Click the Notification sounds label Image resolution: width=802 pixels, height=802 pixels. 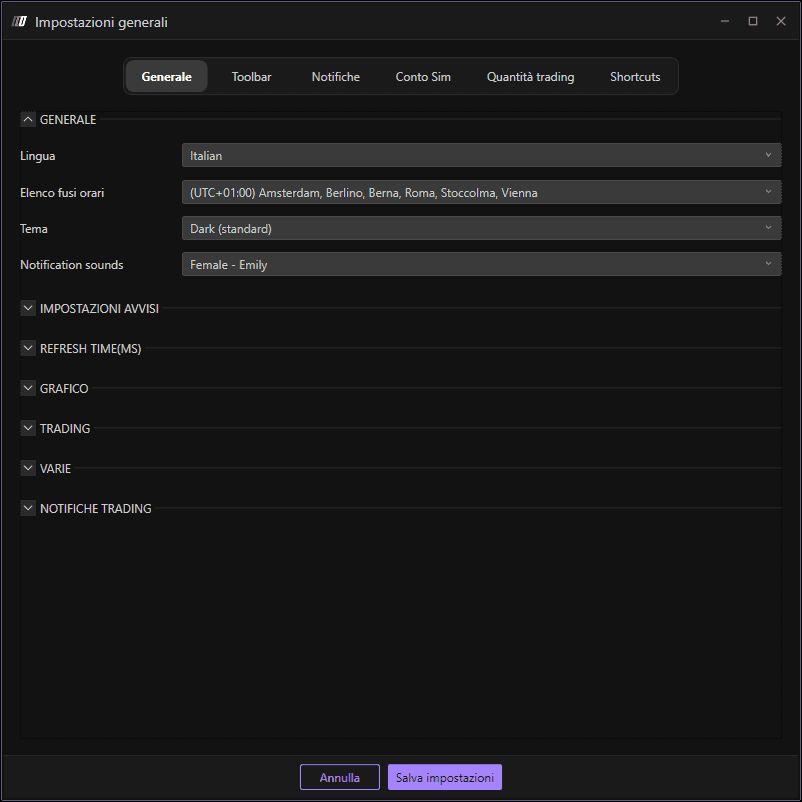coord(72,265)
